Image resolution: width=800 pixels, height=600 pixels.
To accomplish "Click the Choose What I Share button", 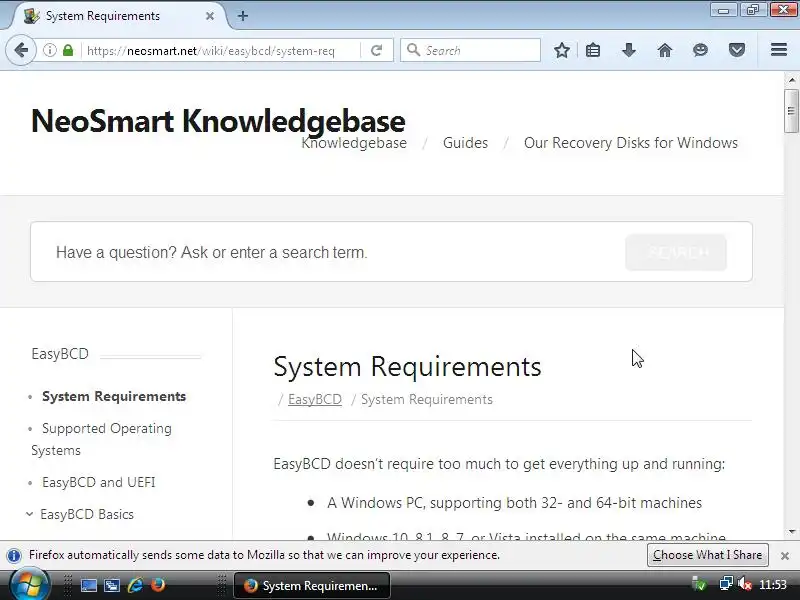I will click(x=708, y=555).
